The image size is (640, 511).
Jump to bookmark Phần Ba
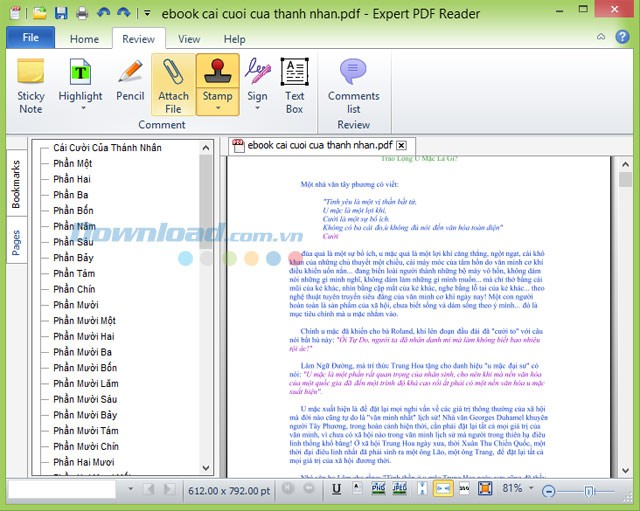coord(71,195)
